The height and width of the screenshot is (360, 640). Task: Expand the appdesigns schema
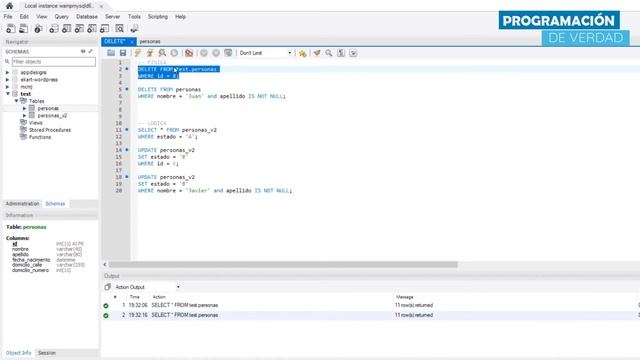[7, 72]
